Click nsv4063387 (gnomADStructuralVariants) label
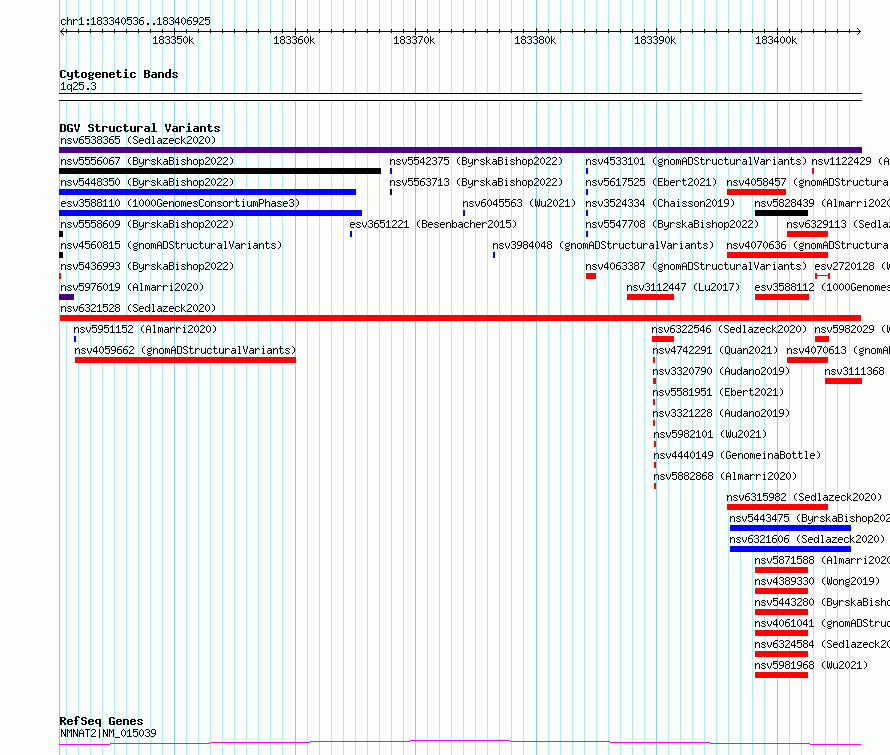Viewport: 890px width, 755px height. click(x=696, y=266)
